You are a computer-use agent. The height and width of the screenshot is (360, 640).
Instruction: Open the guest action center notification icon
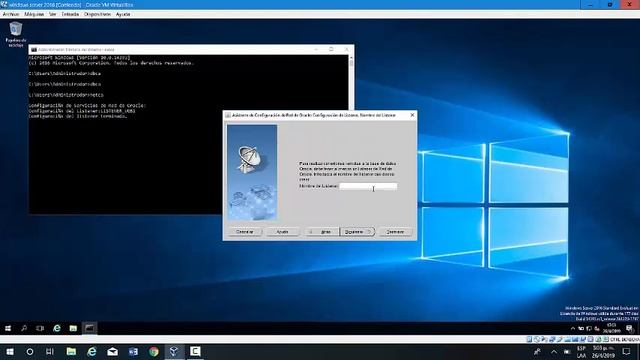pyautogui.click(x=629, y=328)
